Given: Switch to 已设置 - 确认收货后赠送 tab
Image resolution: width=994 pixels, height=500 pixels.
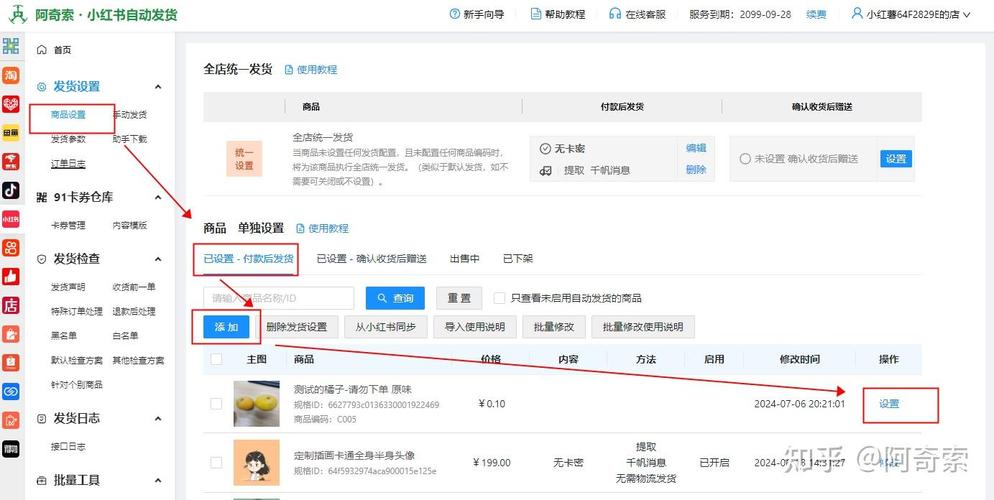Looking at the screenshot, I should [x=371, y=259].
